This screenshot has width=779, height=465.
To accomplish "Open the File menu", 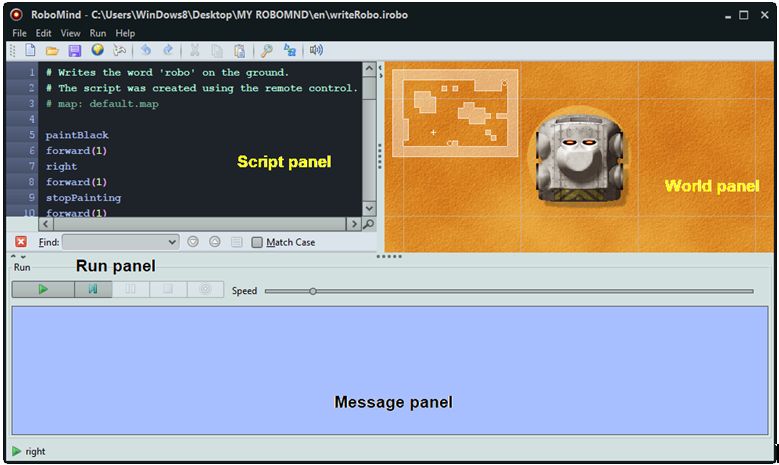I will 19,33.
